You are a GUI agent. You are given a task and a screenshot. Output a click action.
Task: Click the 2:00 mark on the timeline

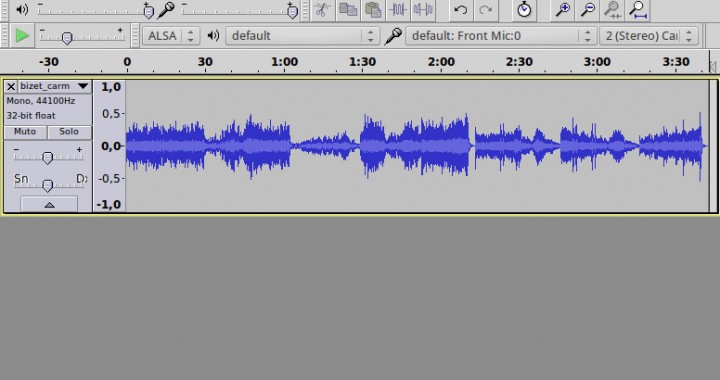tap(441, 61)
